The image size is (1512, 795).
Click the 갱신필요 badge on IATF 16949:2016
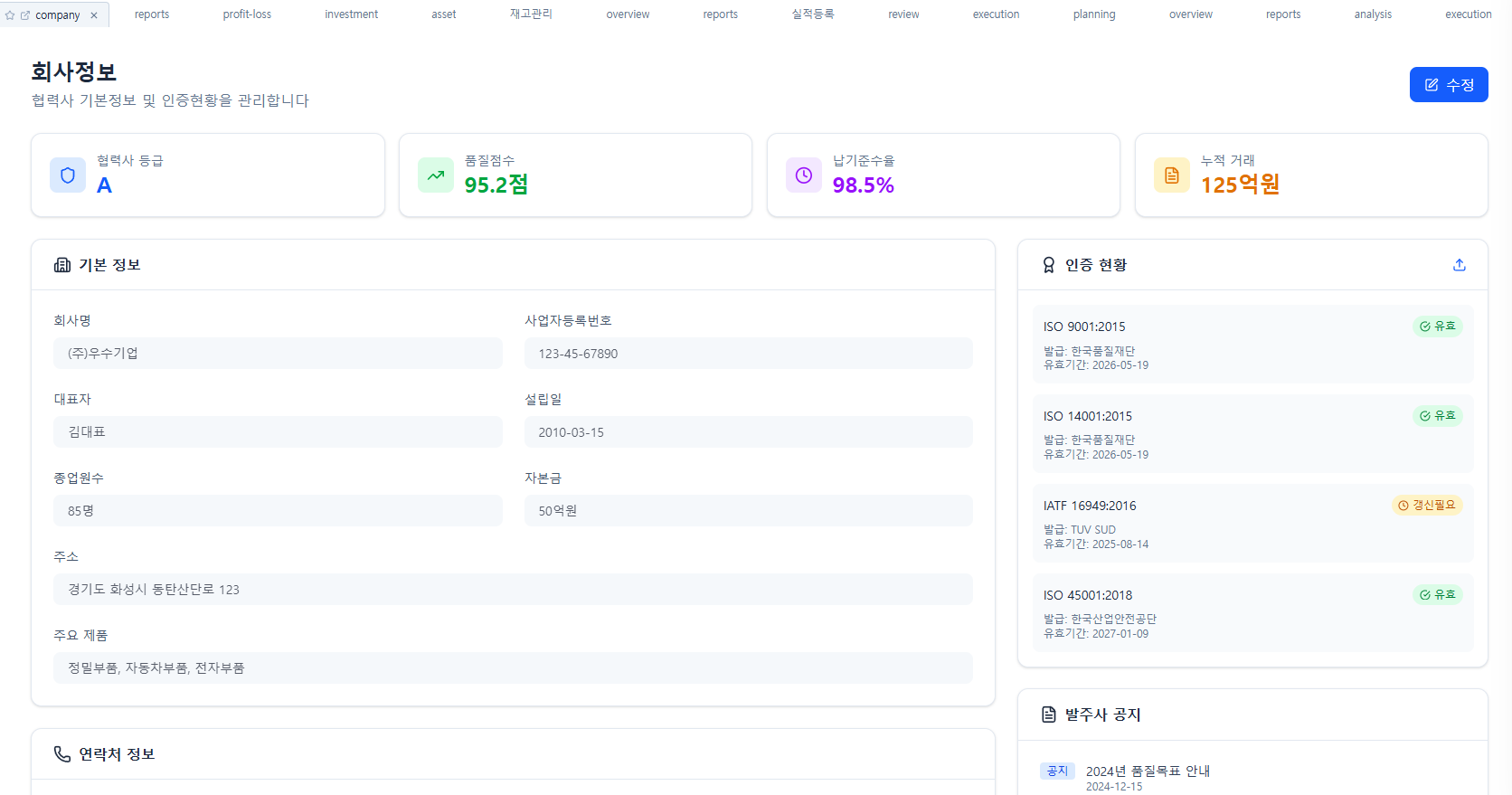1427,506
